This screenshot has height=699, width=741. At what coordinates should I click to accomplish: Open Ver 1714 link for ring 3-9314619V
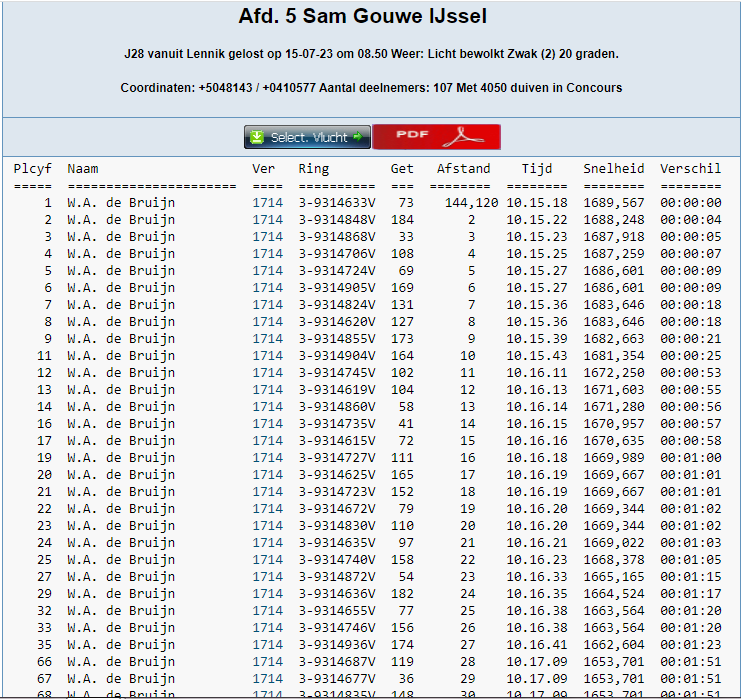(267, 390)
